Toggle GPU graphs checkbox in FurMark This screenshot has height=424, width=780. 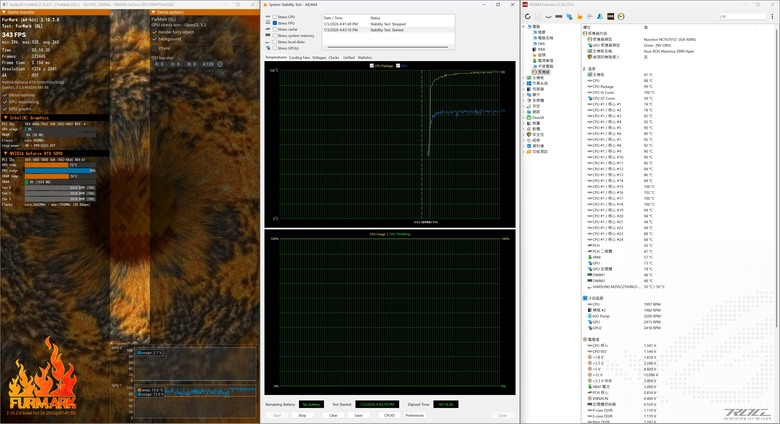pyautogui.click(x=5, y=108)
